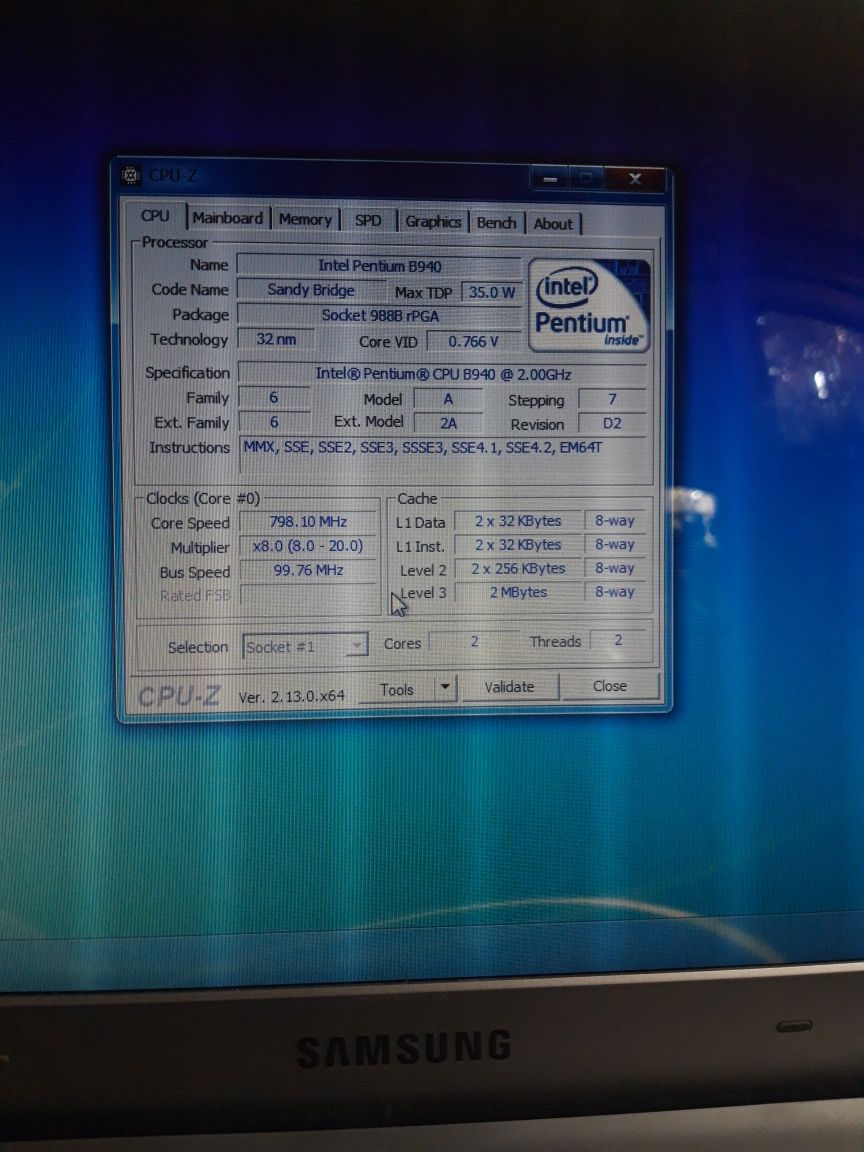Close CPU-Z with the X button
Viewport: 864px width, 1152px height.
click(636, 179)
